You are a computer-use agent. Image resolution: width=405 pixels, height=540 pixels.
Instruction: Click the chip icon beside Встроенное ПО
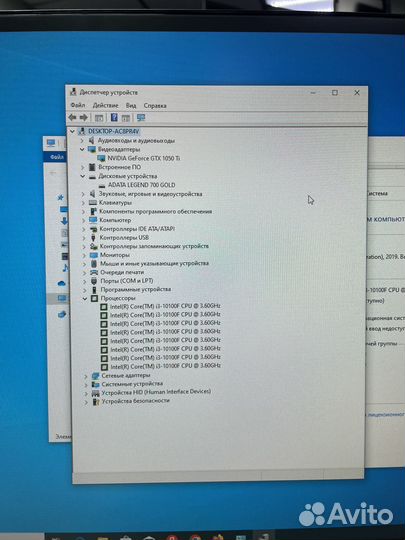click(x=92, y=167)
